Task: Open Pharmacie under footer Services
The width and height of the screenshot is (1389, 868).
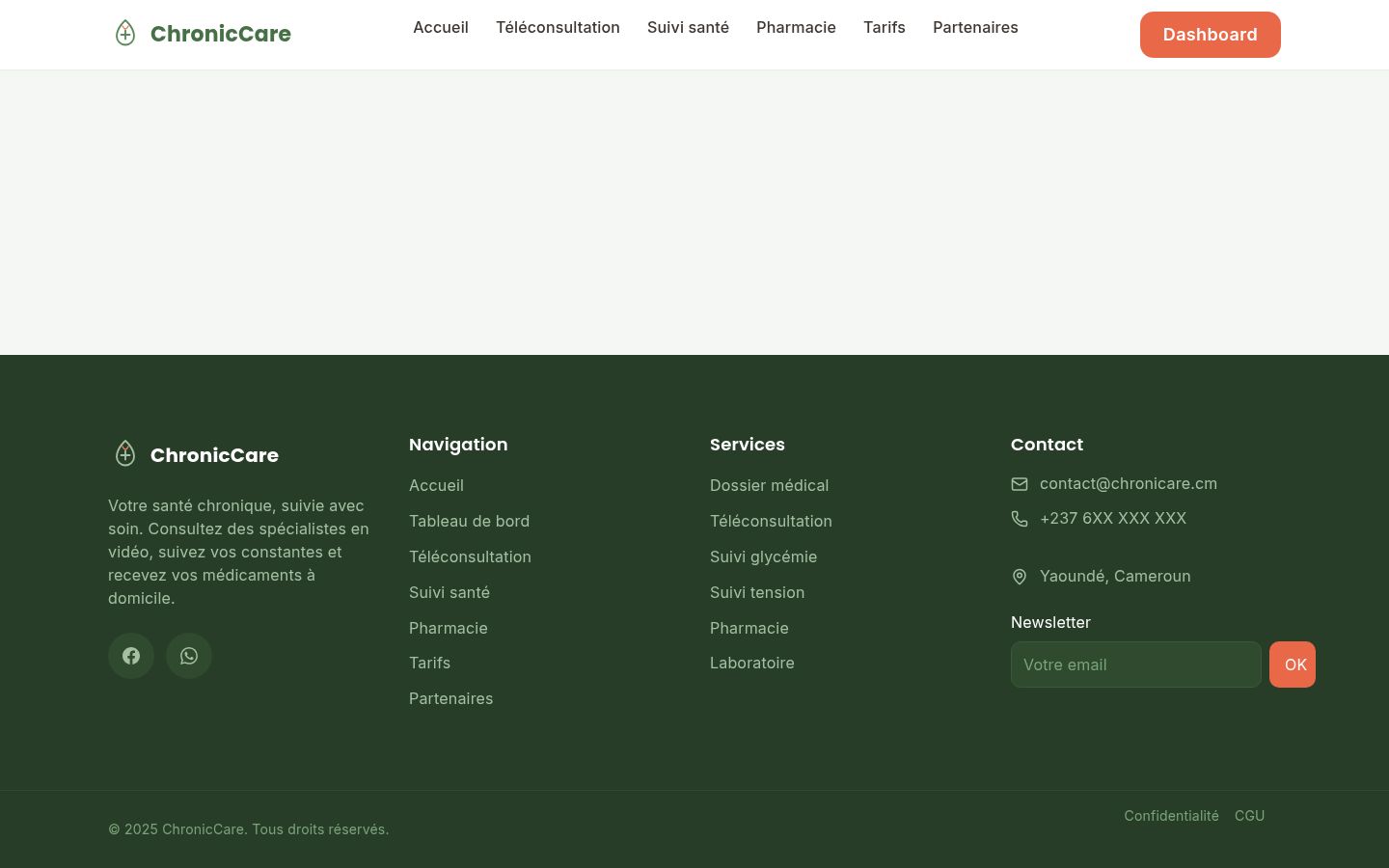Action: pyautogui.click(x=749, y=629)
